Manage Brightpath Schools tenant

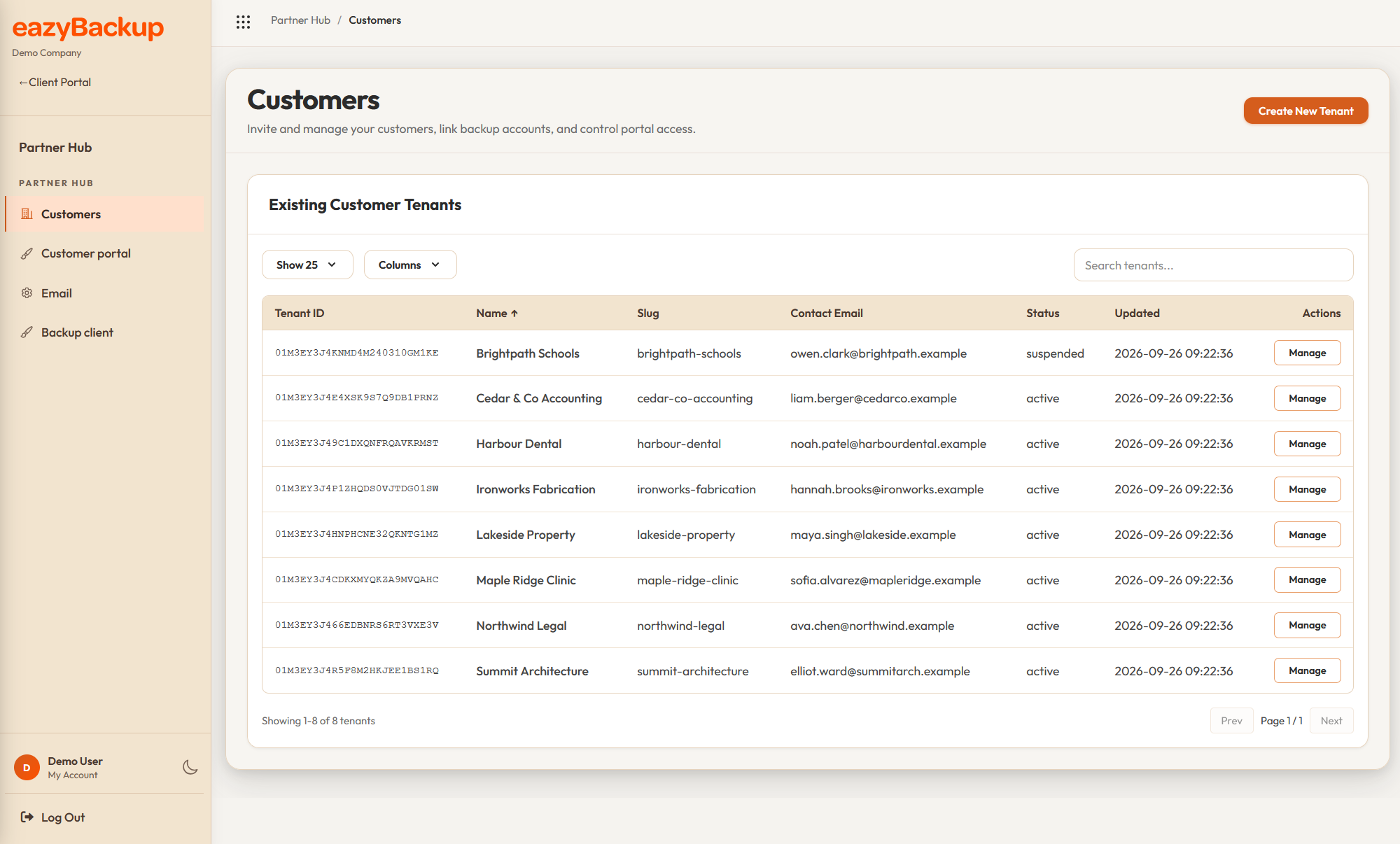click(x=1307, y=353)
